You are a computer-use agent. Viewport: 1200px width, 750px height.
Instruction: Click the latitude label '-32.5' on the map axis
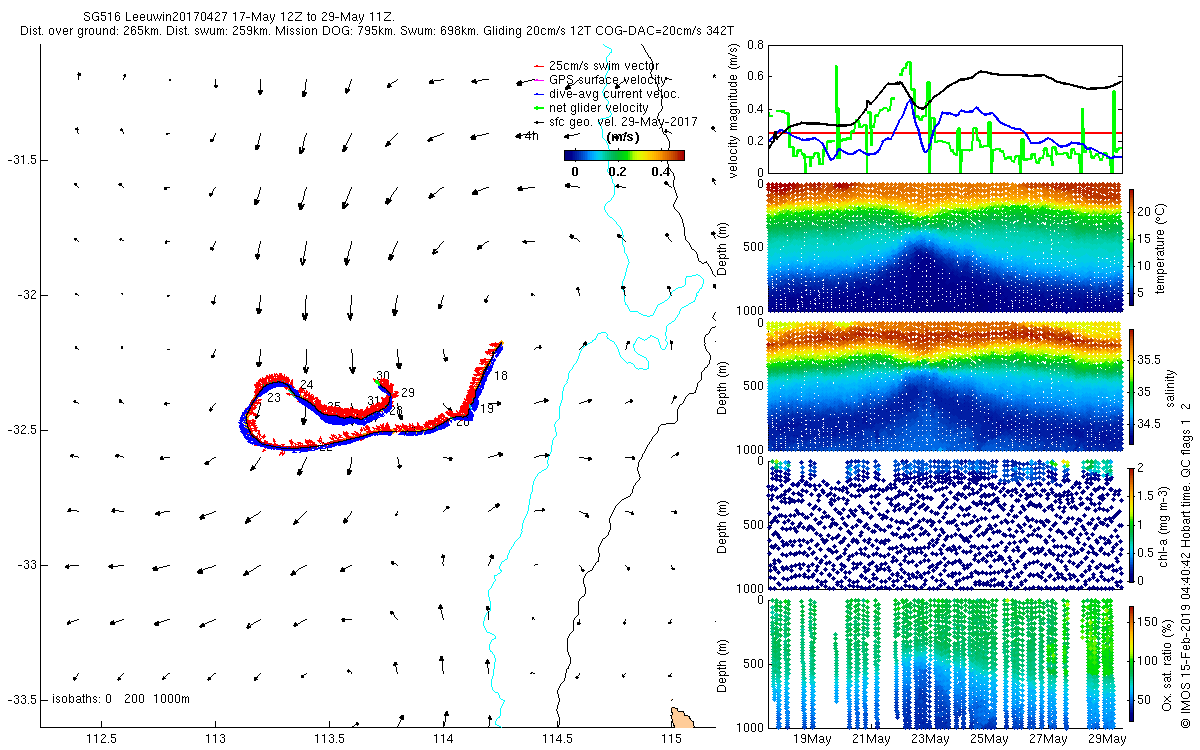[x=22, y=430]
